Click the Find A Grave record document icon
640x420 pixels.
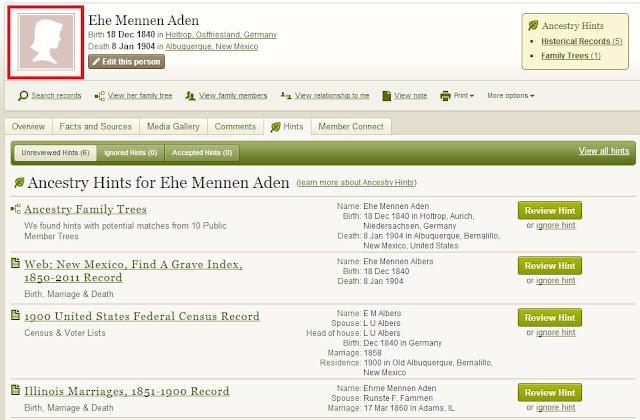(16, 263)
